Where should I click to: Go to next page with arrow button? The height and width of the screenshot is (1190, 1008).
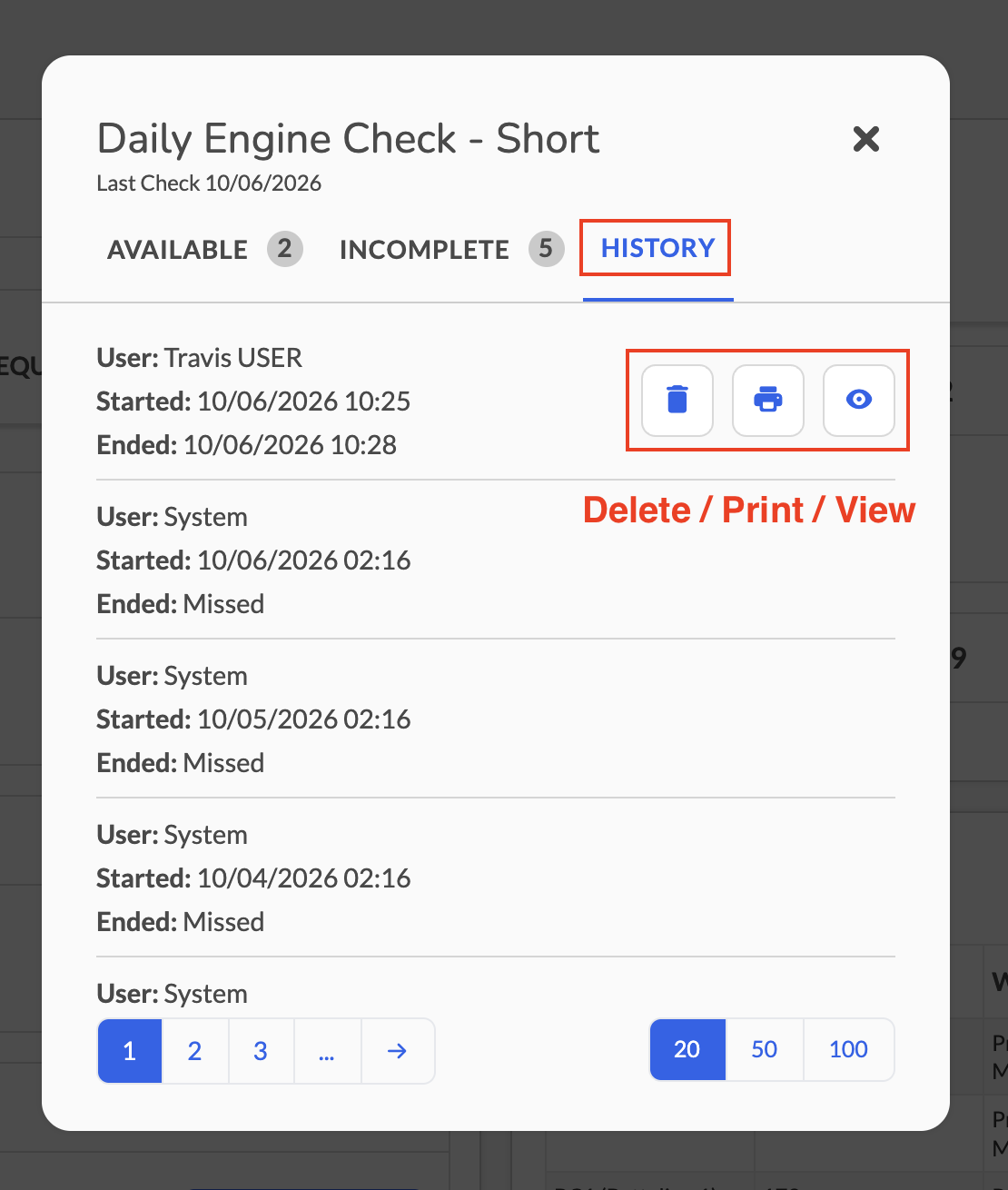(x=398, y=1051)
